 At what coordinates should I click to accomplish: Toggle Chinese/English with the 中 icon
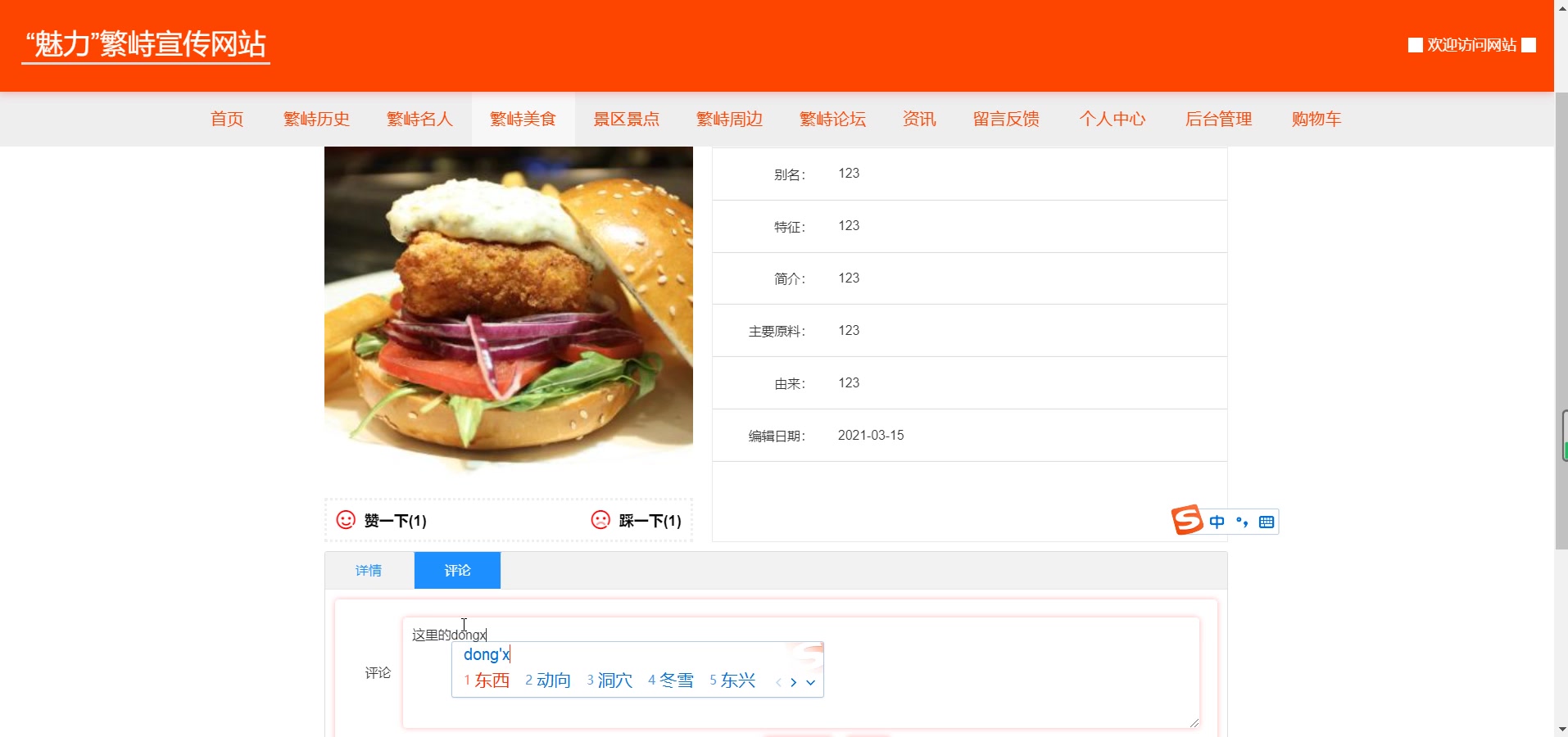coord(1216,522)
